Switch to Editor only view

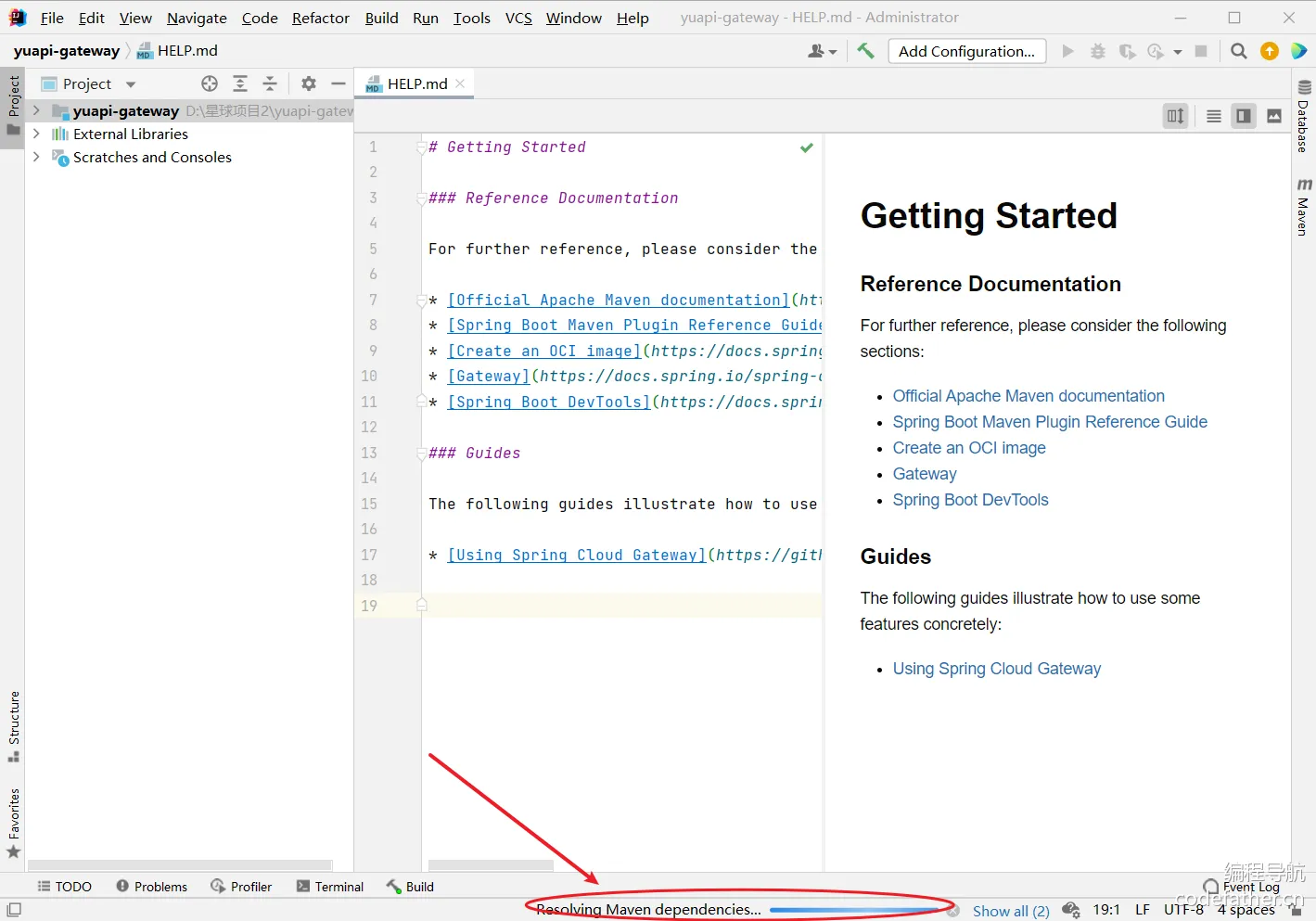point(1214,116)
